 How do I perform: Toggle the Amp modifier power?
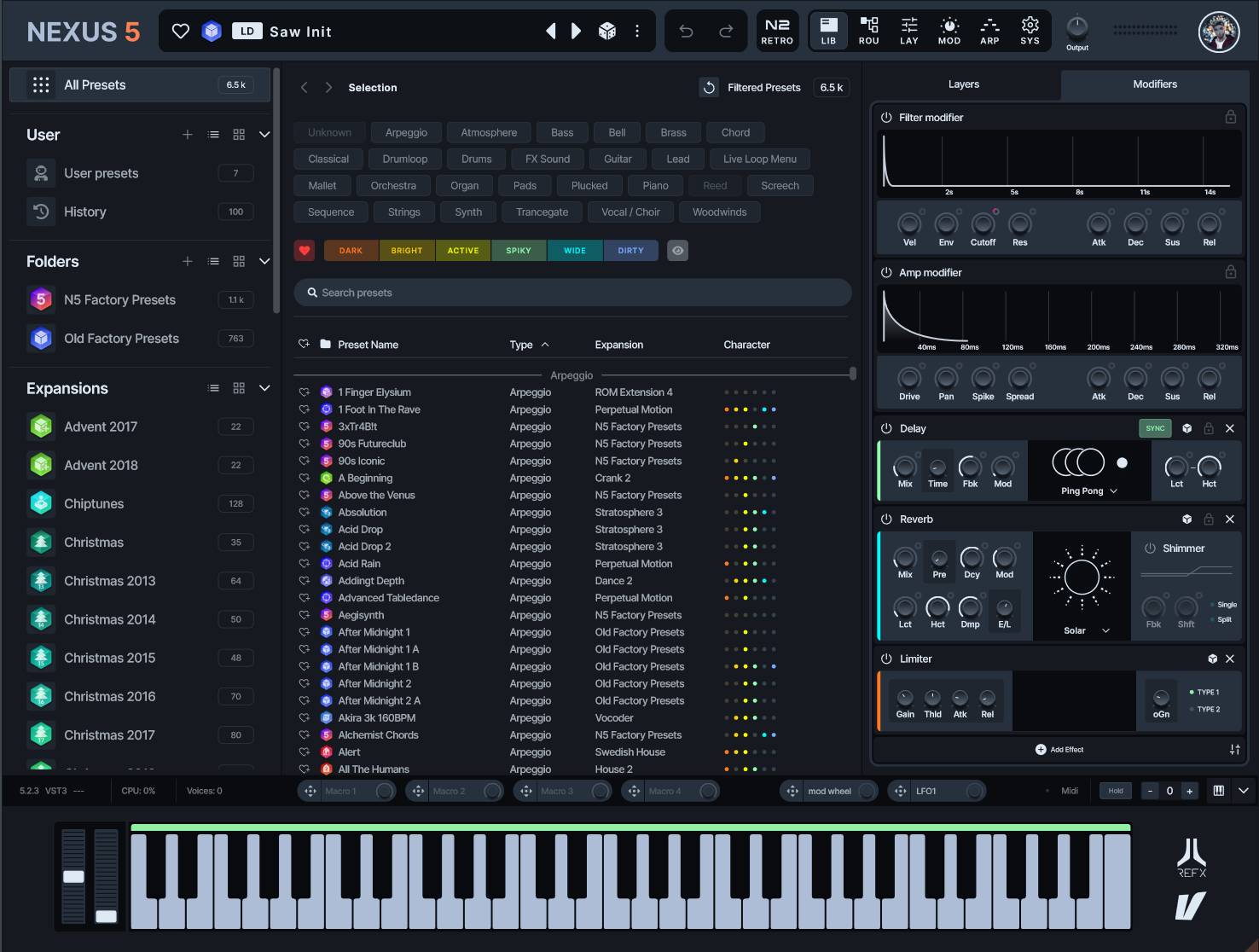tap(886, 273)
